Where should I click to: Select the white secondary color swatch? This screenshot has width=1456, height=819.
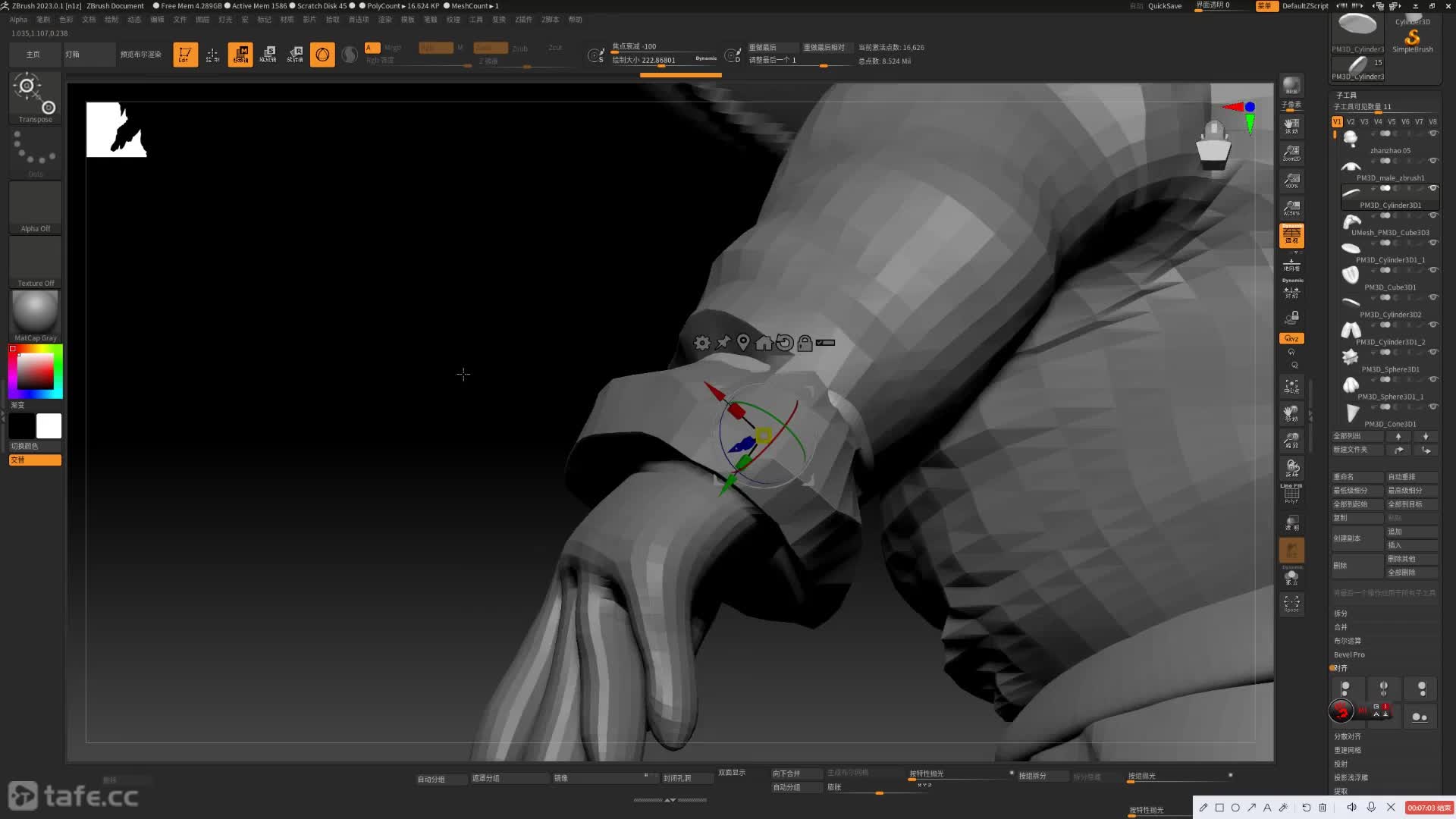(49, 426)
